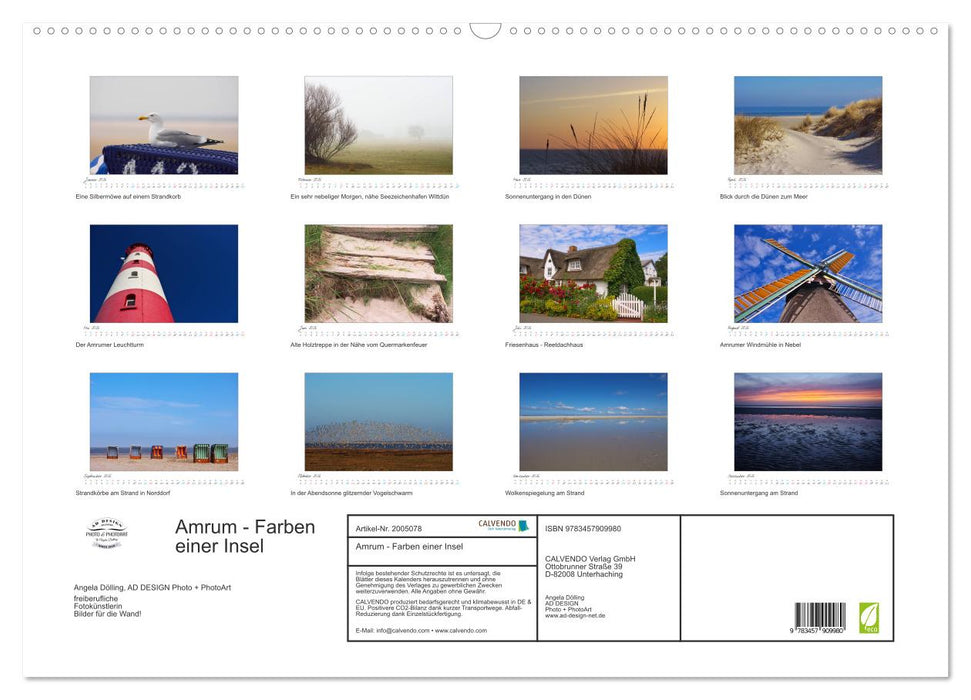
Task: Expand the old wooden stairs photo
Action: click(x=378, y=273)
